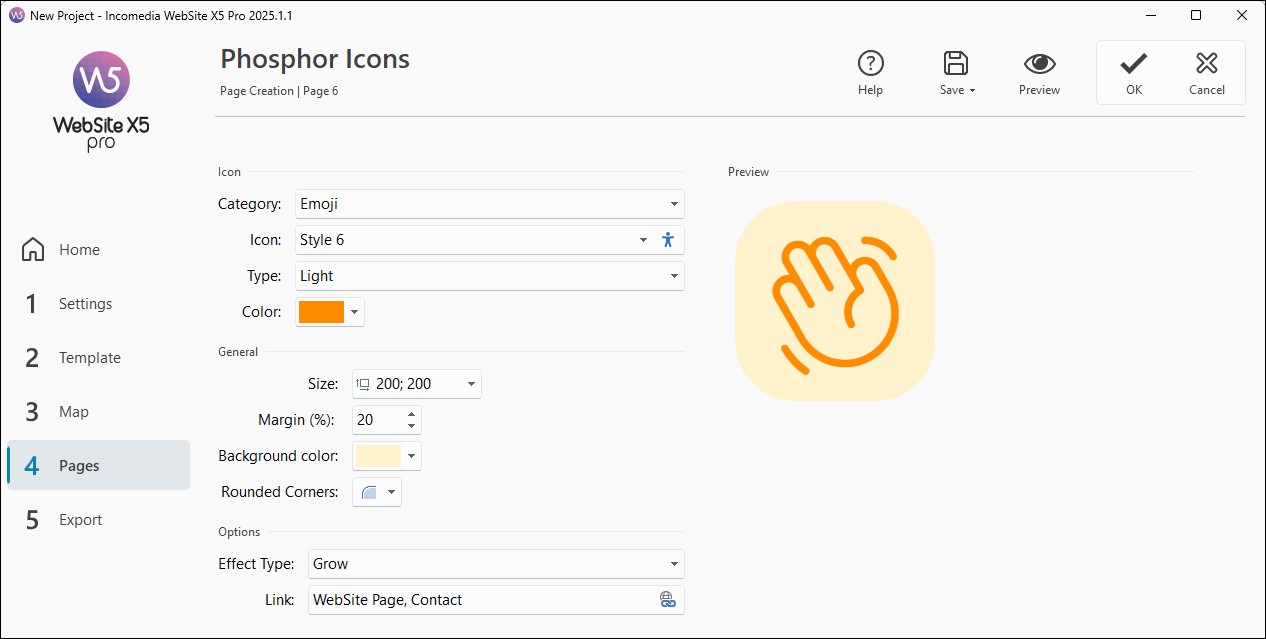The width and height of the screenshot is (1266, 639).
Task: Click the Cancel X button
Action: pyautogui.click(x=1207, y=73)
